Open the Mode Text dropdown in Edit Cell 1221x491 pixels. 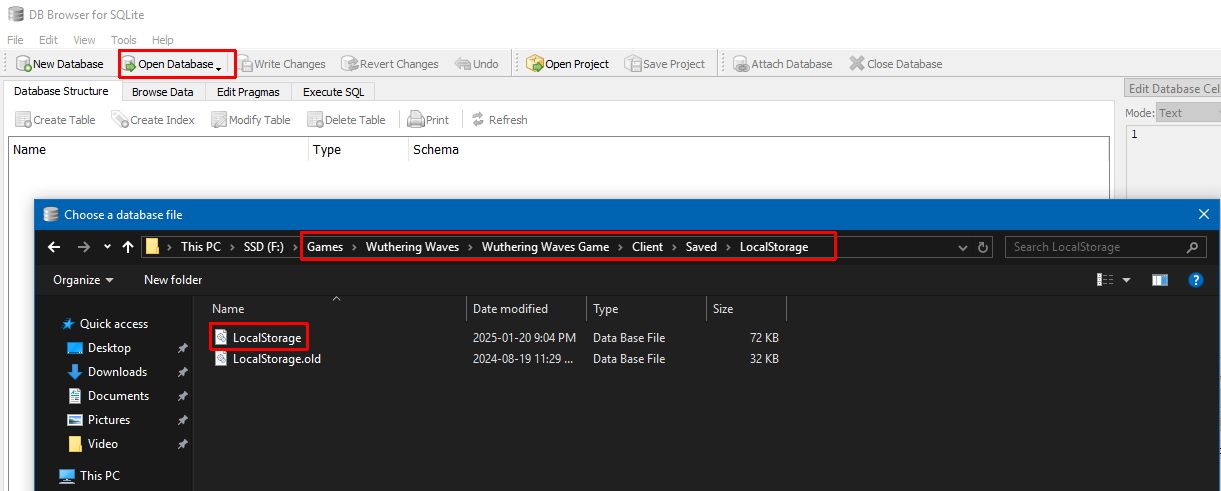[x=1190, y=113]
